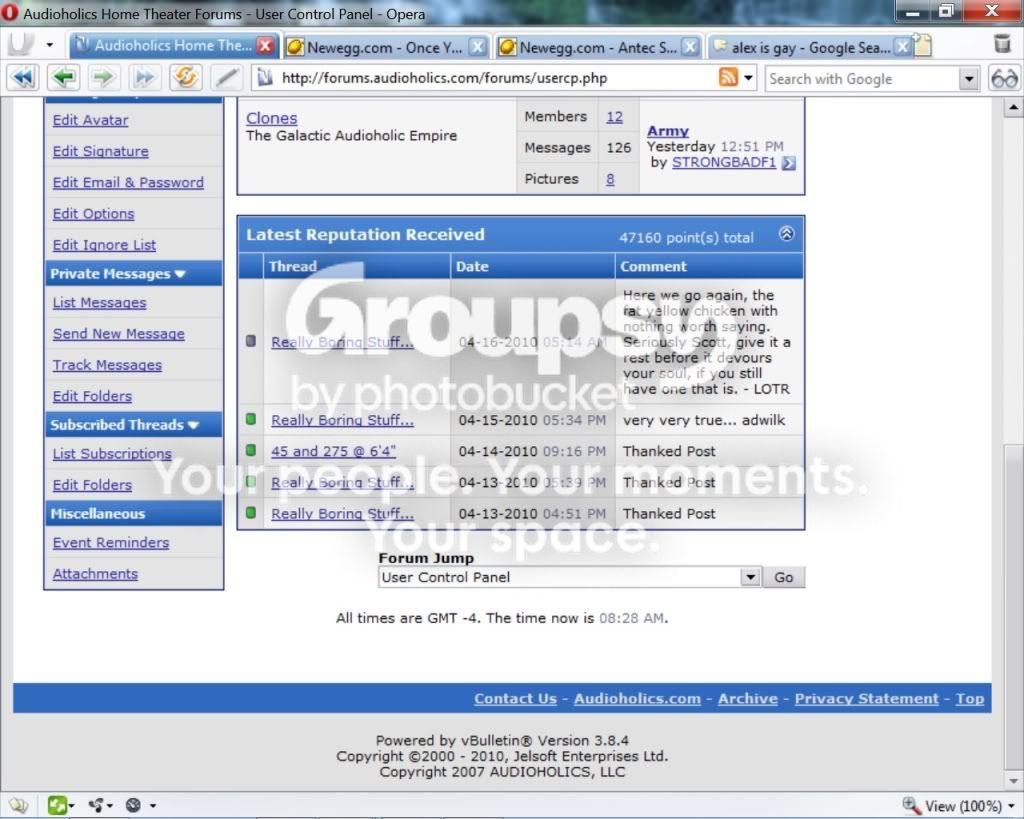Viewport: 1024px width, 819px height.
Task: Click the vertical scrollbar up arrow
Action: coord(1013,106)
